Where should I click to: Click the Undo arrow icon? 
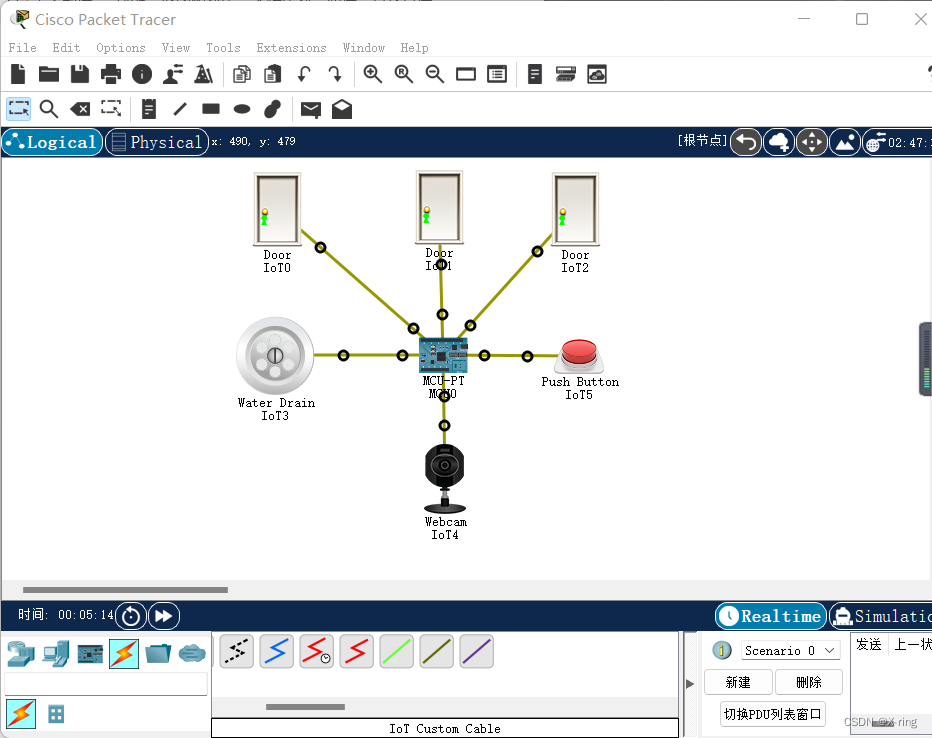304,74
